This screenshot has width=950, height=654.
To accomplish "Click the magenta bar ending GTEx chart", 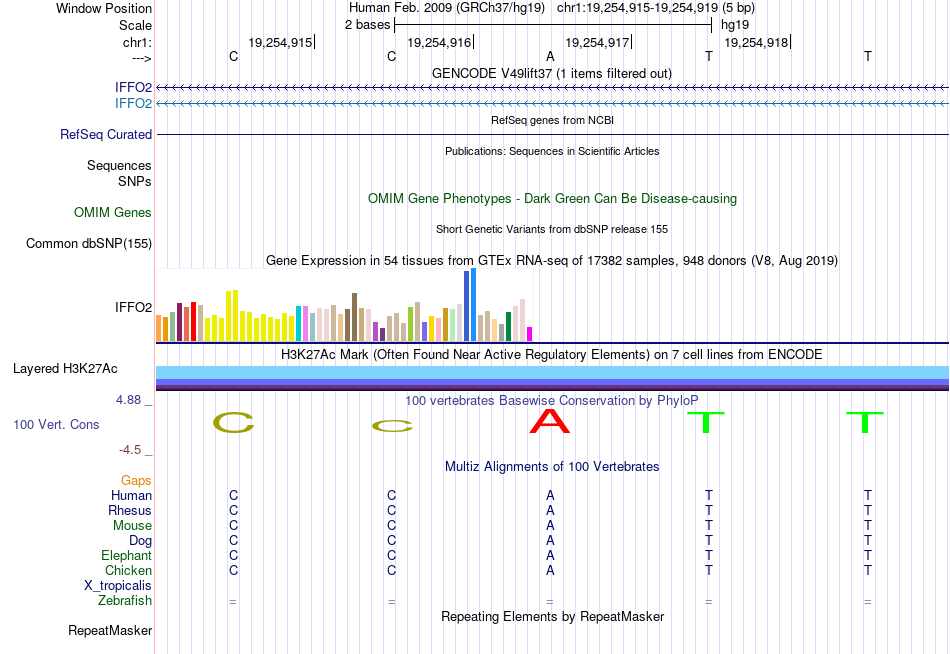I will pos(530,334).
